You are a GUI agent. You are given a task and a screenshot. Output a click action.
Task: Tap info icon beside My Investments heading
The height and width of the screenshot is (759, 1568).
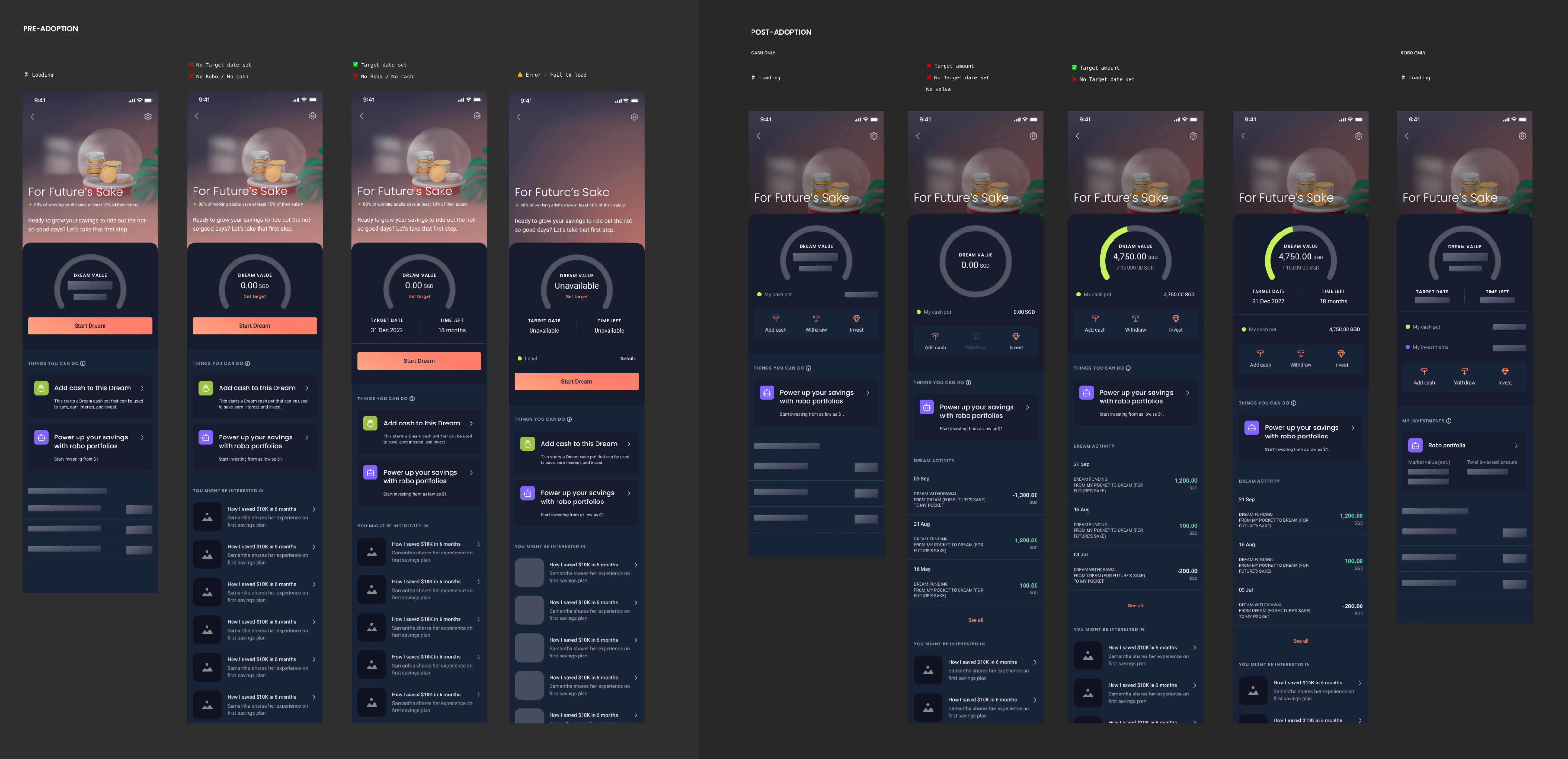(1449, 421)
